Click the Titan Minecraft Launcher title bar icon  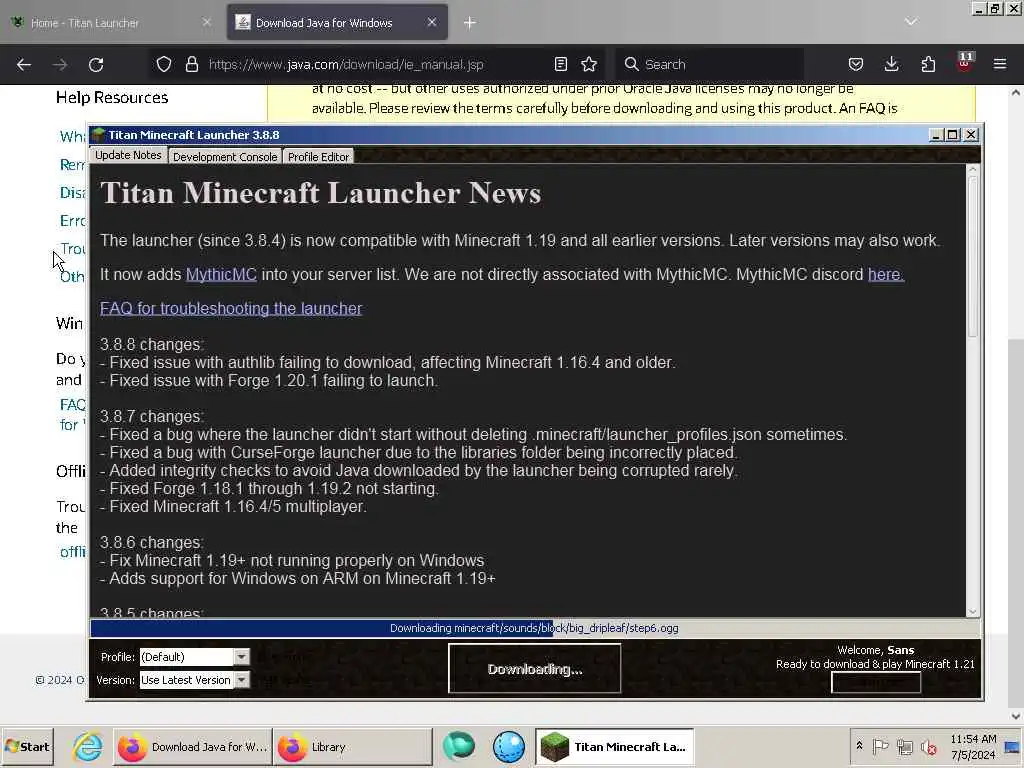coord(98,135)
